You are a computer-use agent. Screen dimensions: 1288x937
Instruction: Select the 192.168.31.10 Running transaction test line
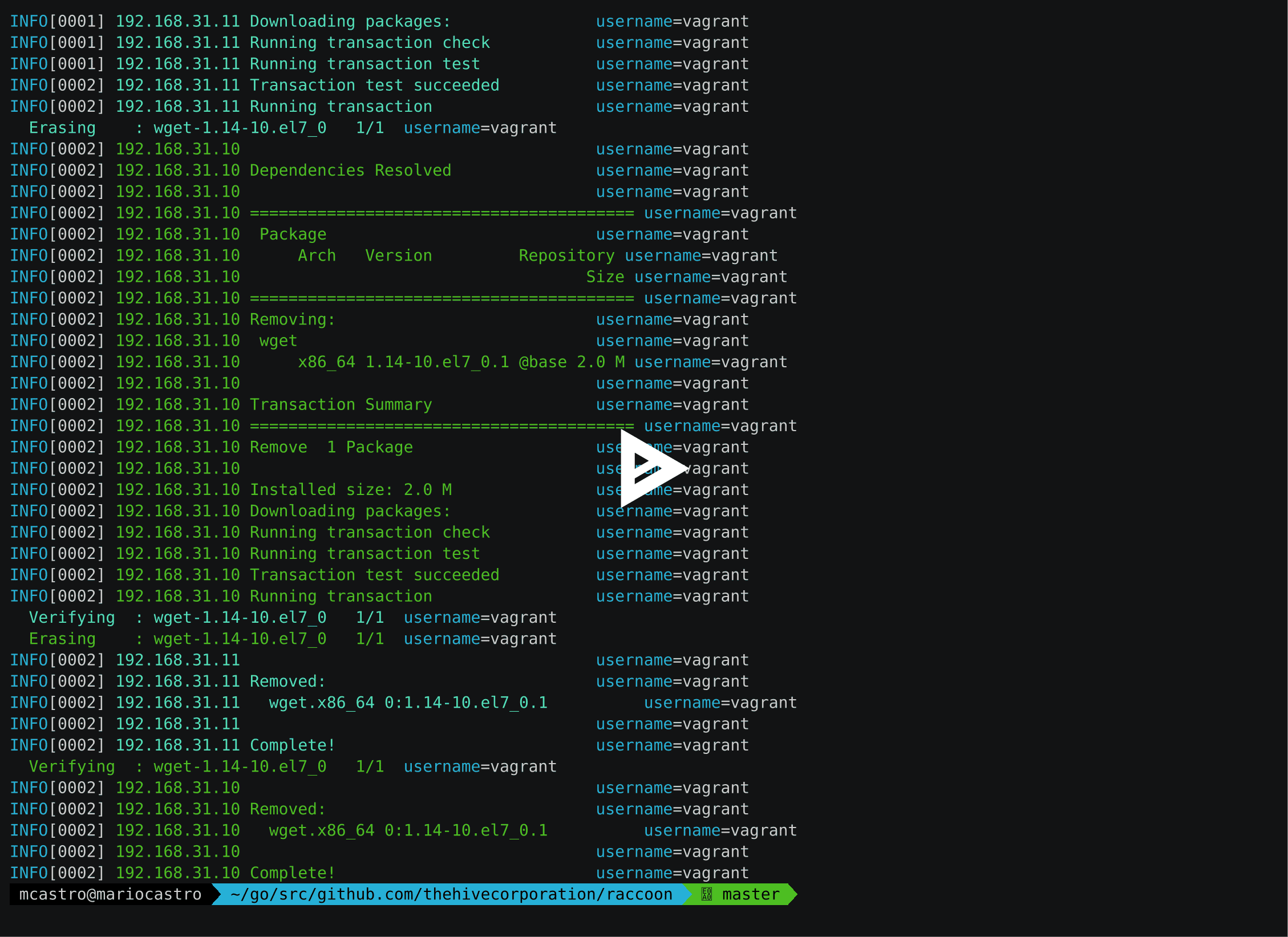coord(379,554)
